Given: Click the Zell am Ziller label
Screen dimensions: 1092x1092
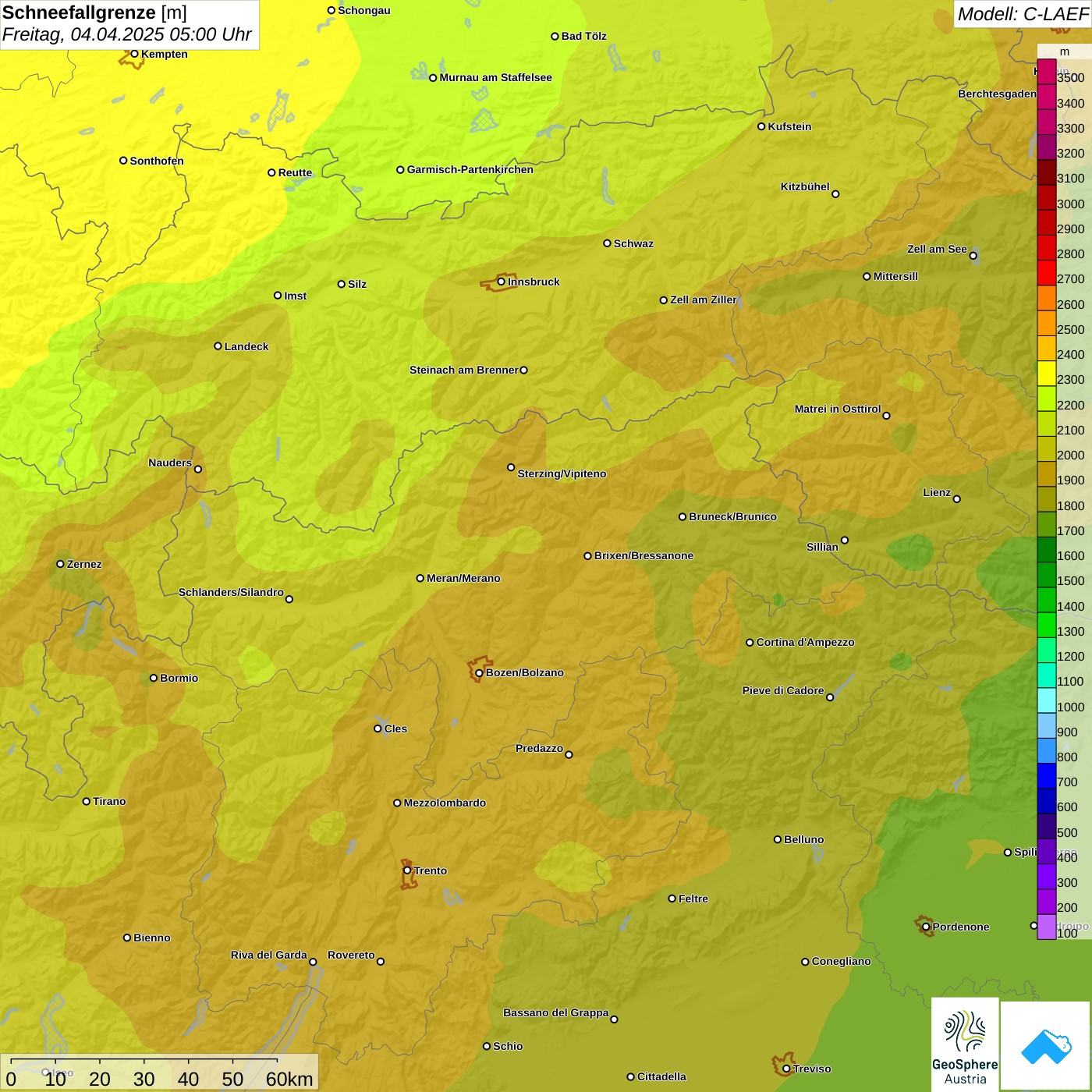Looking at the screenshot, I should point(703,300).
